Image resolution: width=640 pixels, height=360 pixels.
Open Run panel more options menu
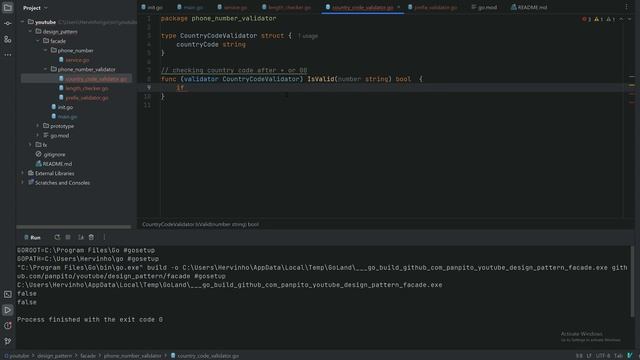(x=104, y=237)
